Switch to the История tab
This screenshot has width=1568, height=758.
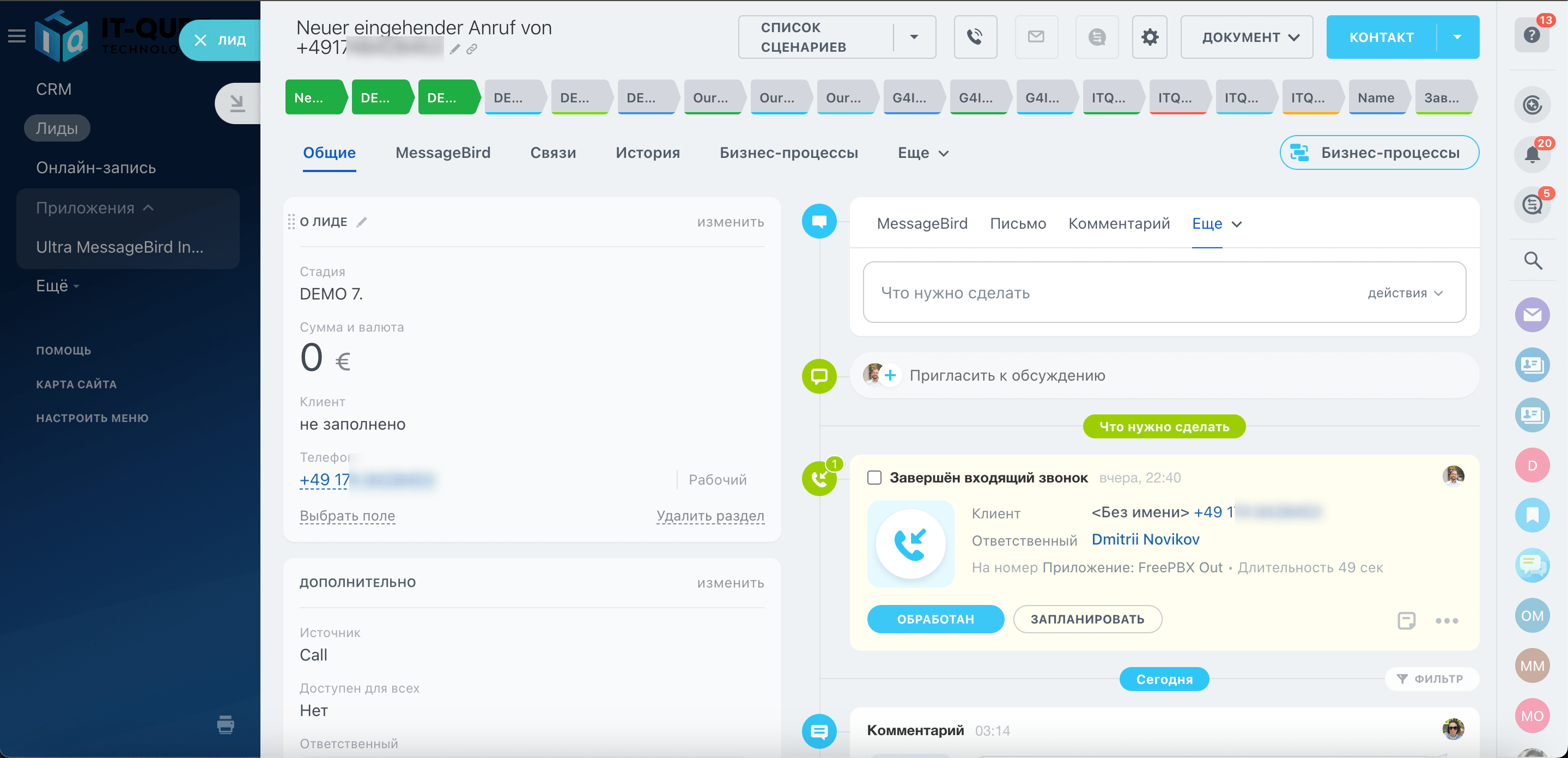[x=647, y=152]
